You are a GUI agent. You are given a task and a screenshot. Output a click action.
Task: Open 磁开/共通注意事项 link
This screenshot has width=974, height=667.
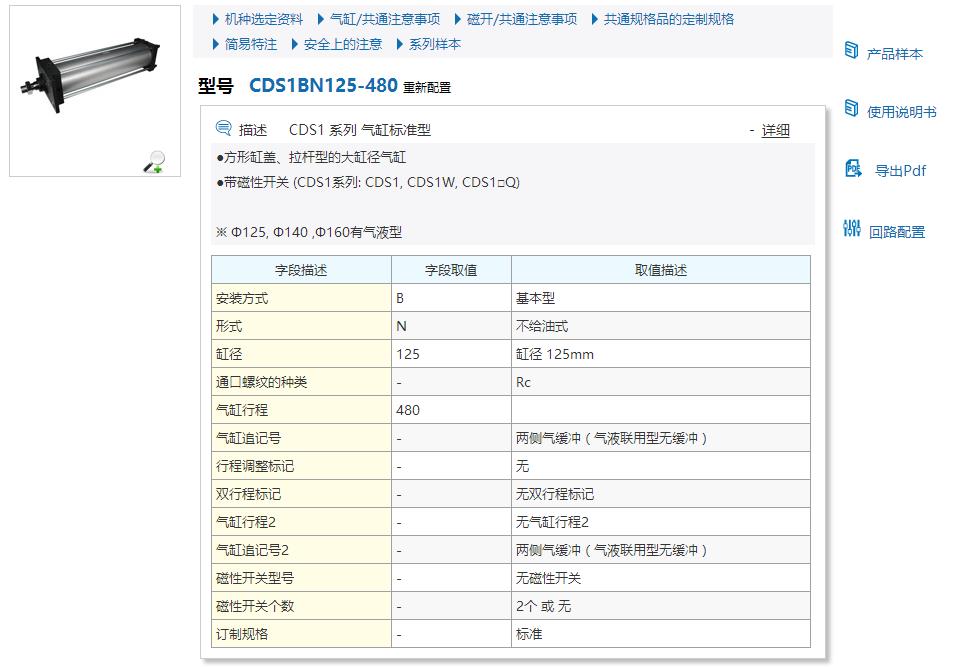click(521, 19)
